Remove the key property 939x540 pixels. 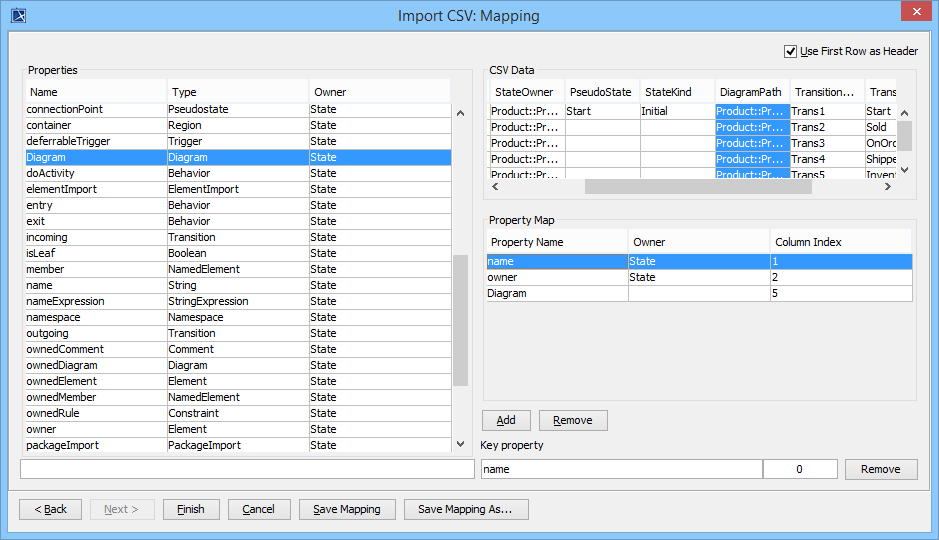[880, 469]
